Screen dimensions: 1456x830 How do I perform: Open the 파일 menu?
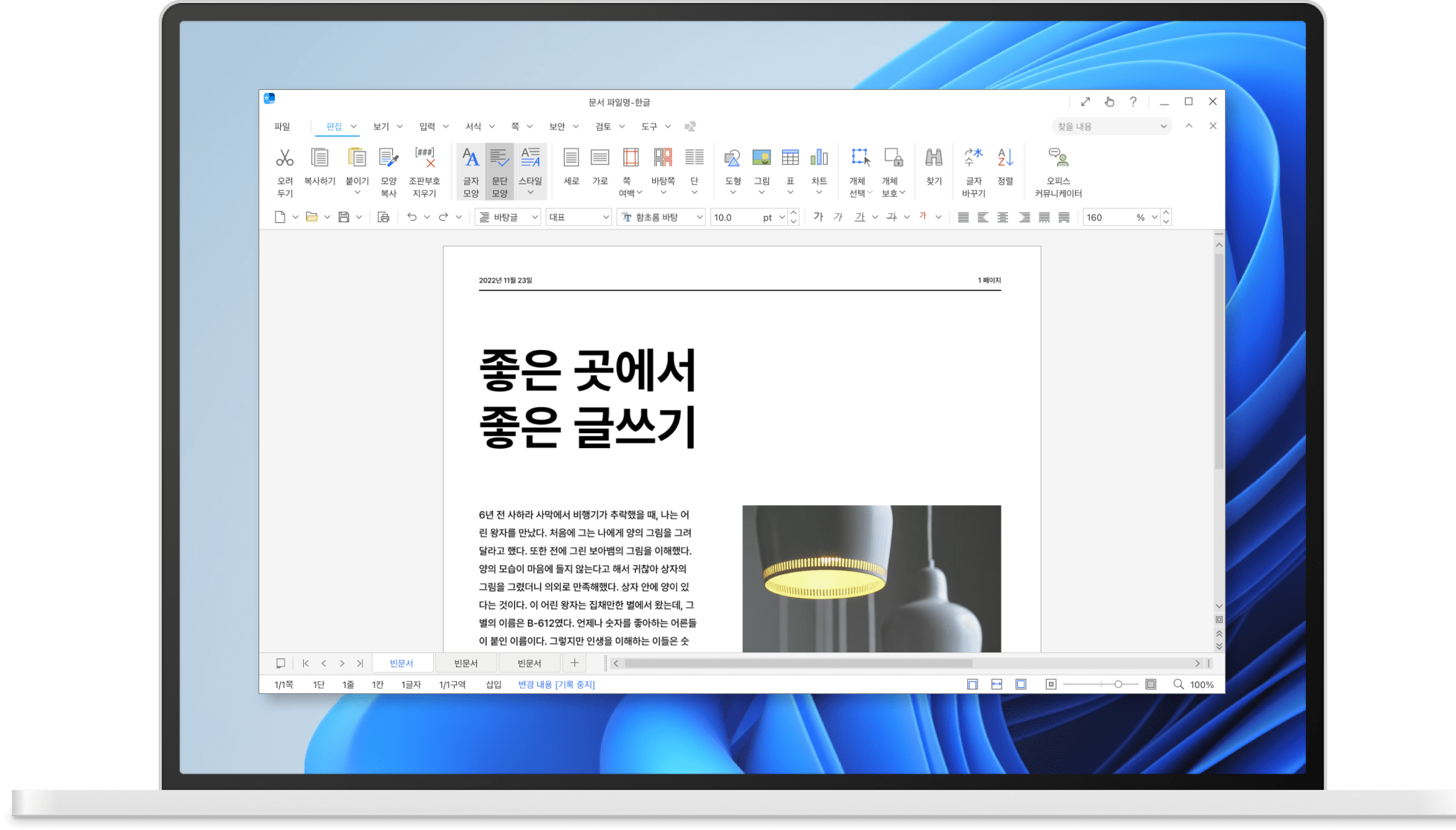pos(282,127)
